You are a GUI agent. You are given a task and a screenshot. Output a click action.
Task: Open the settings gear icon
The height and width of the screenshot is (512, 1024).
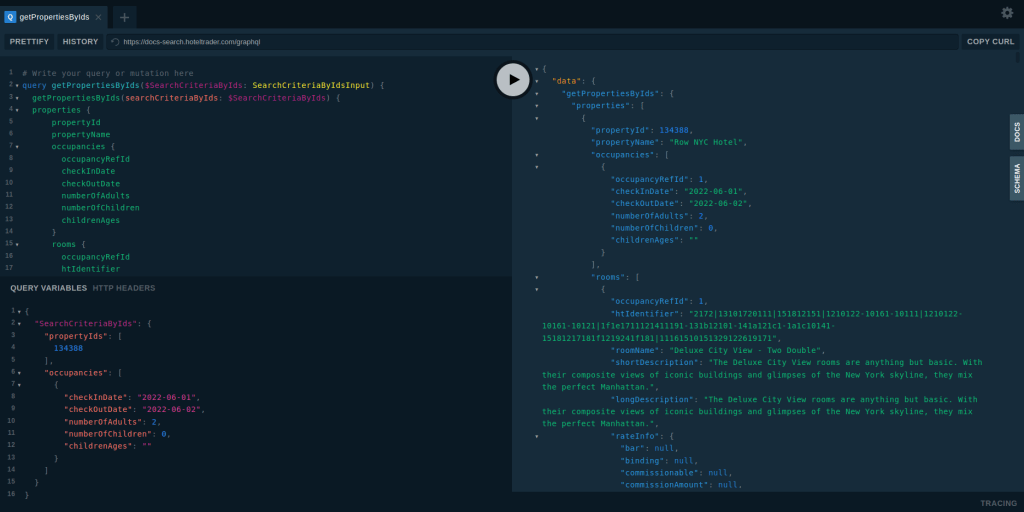1007,13
